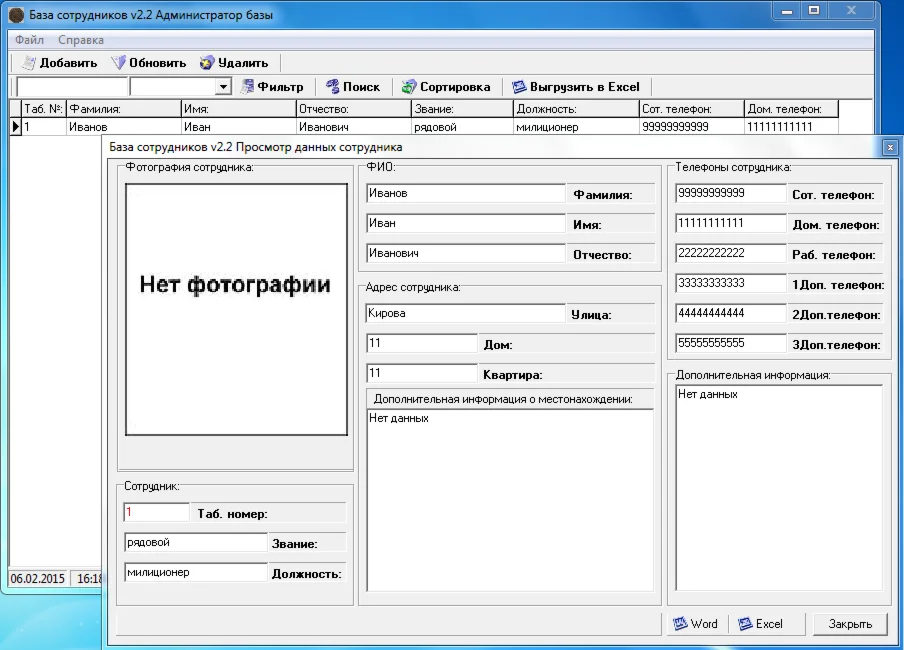Expand the filter field combo box

224,88
